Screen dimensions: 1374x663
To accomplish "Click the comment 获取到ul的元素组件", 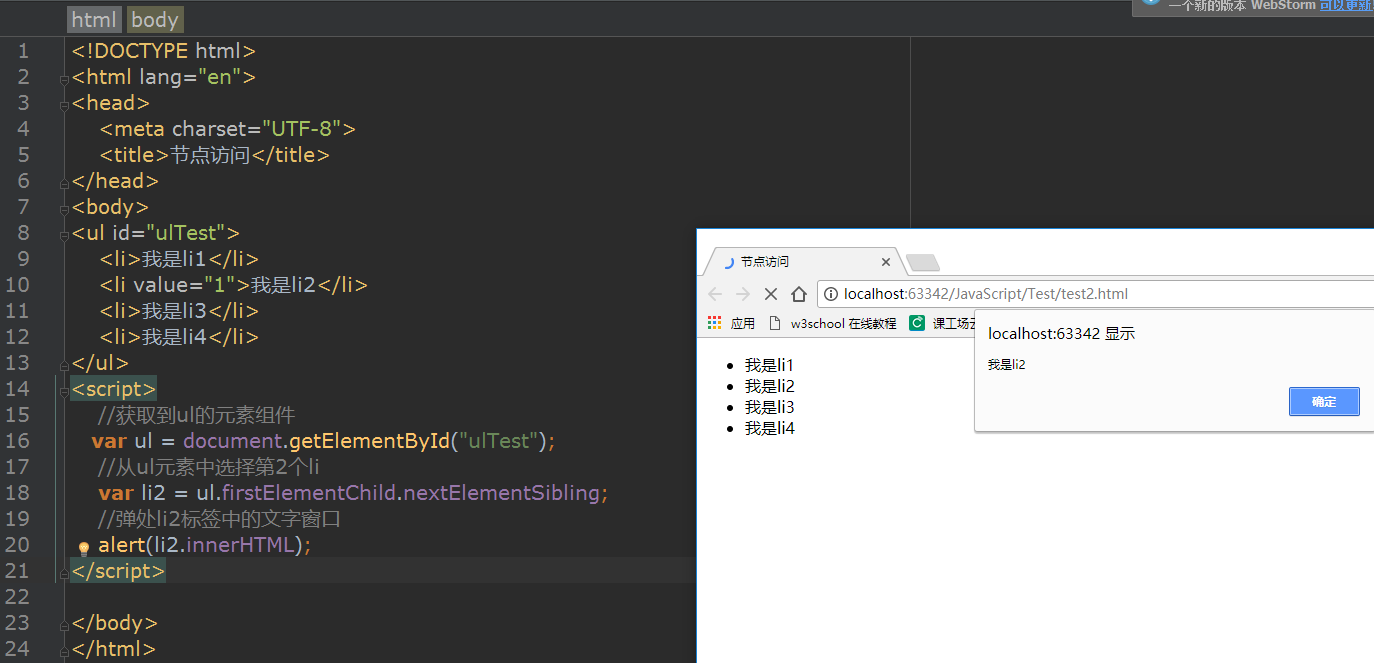I will pos(196,415).
